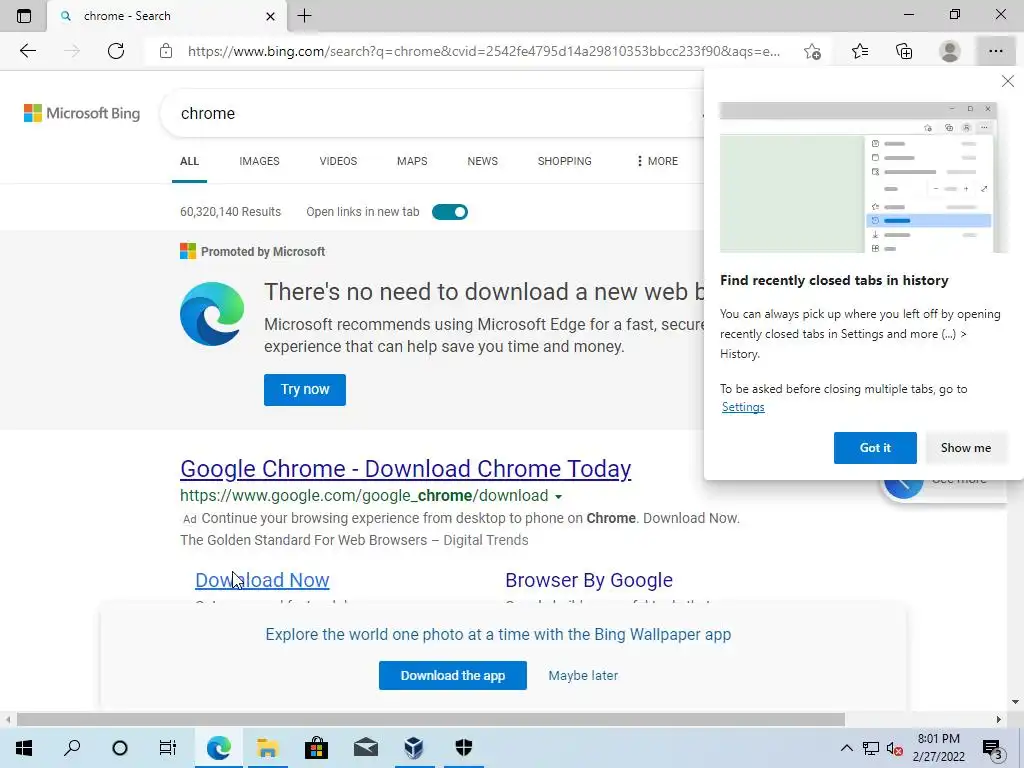Open the Settings link in popup
Screen dimensions: 1024x768
click(x=743, y=407)
